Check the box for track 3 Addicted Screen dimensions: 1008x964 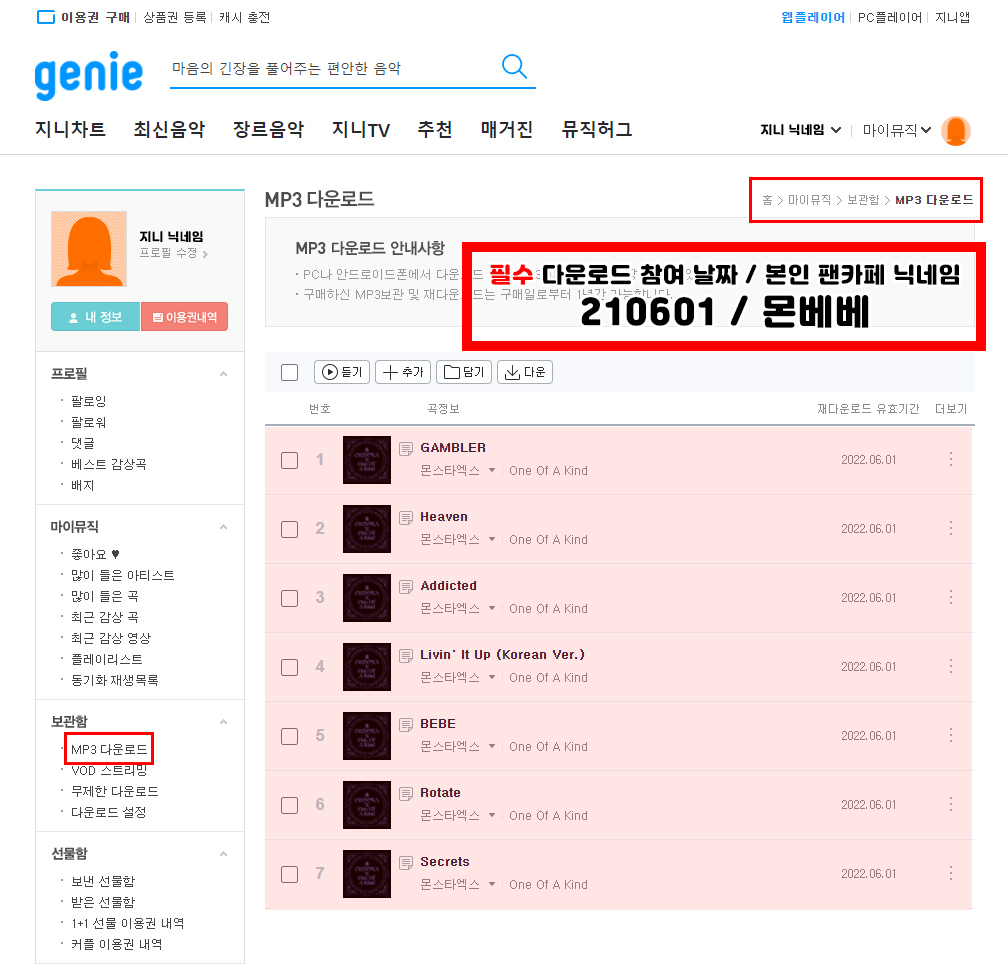(289, 598)
